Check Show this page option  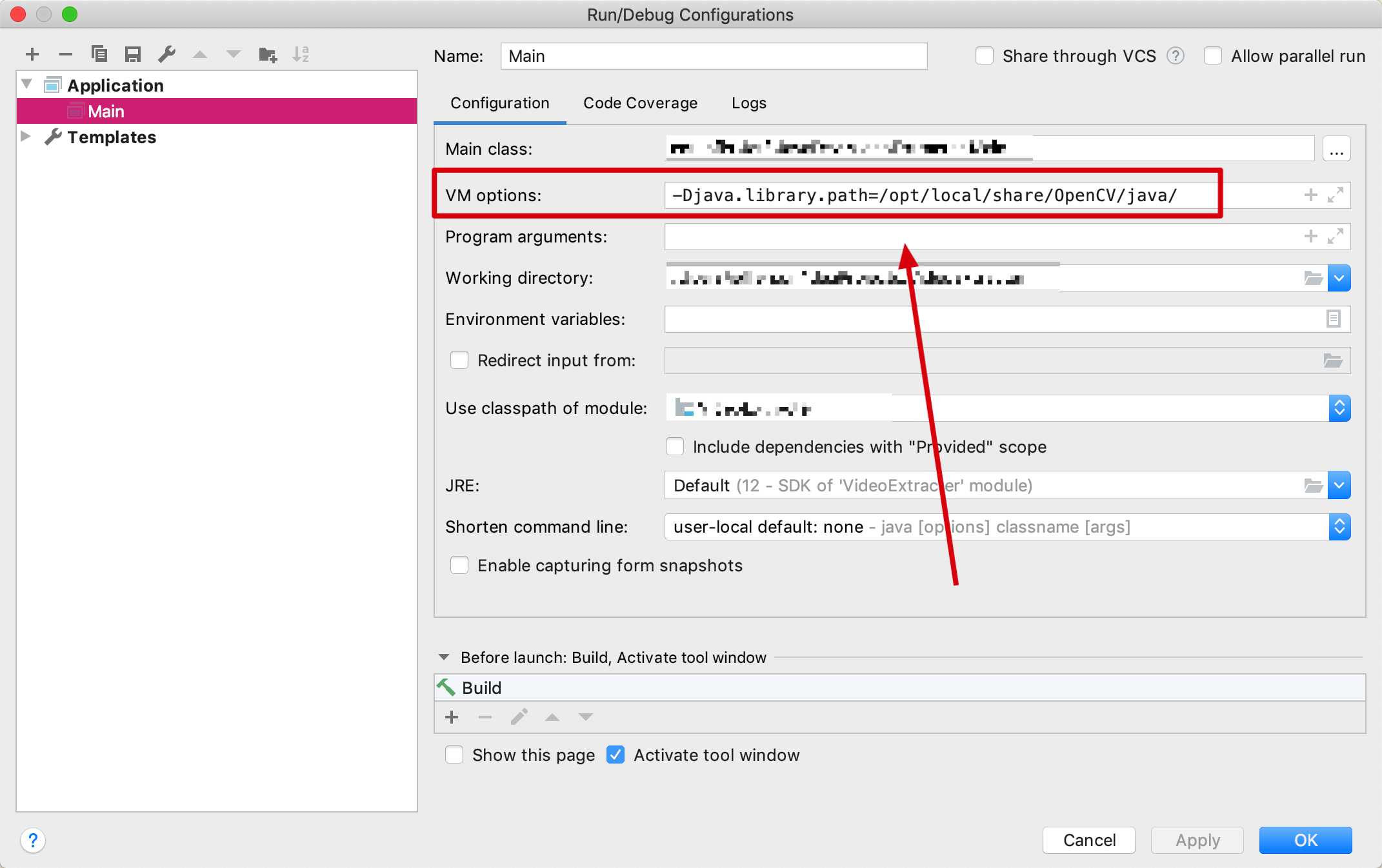pyautogui.click(x=454, y=755)
